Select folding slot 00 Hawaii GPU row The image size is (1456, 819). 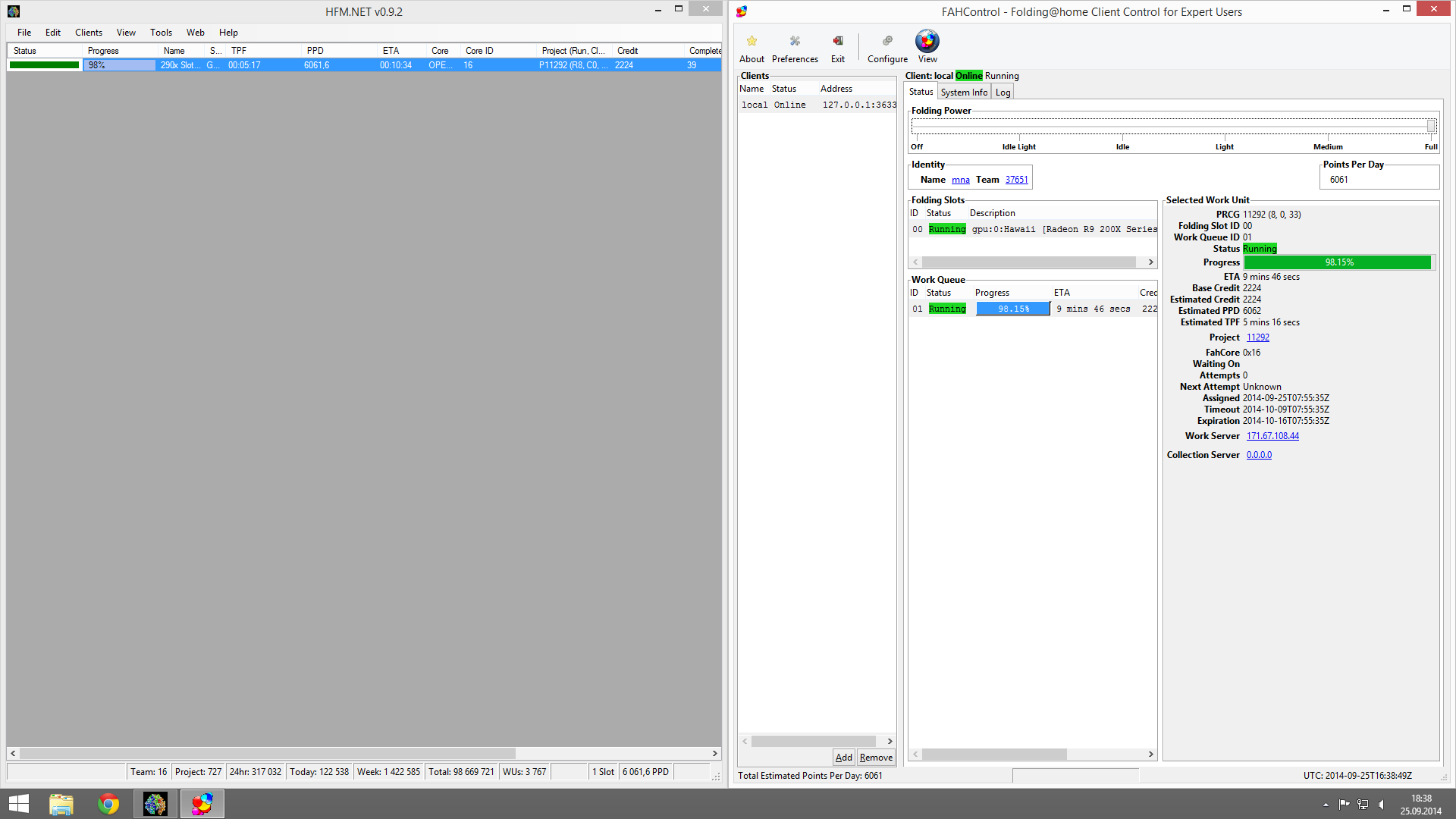click(x=1032, y=229)
